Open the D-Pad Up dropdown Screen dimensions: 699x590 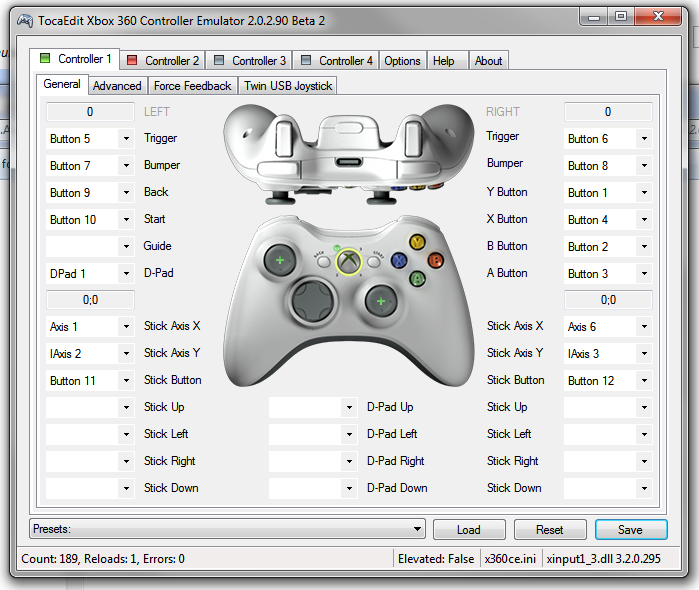pyautogui.click(x=313, y=407)
